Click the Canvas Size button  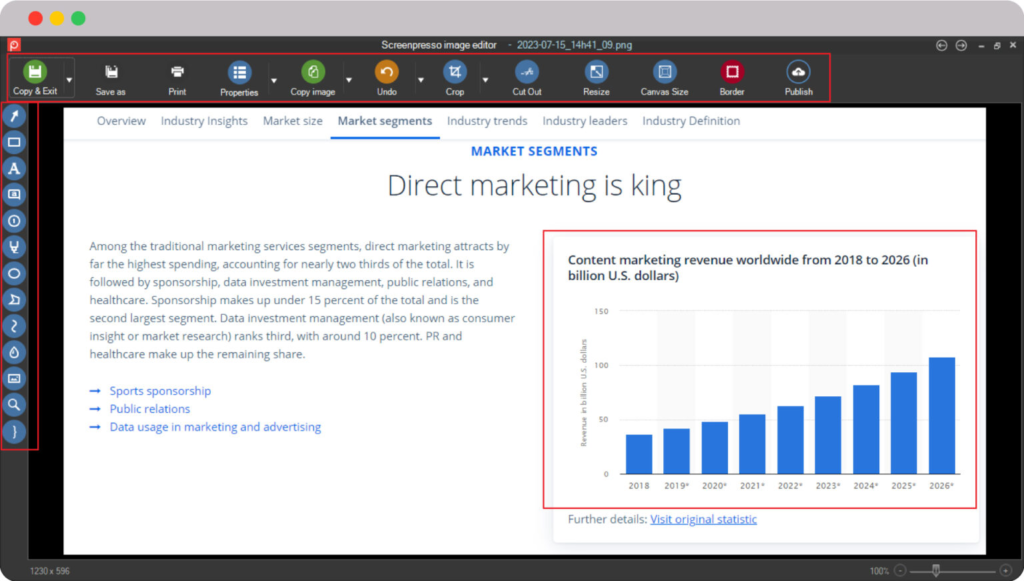click(x=664, y=73)
